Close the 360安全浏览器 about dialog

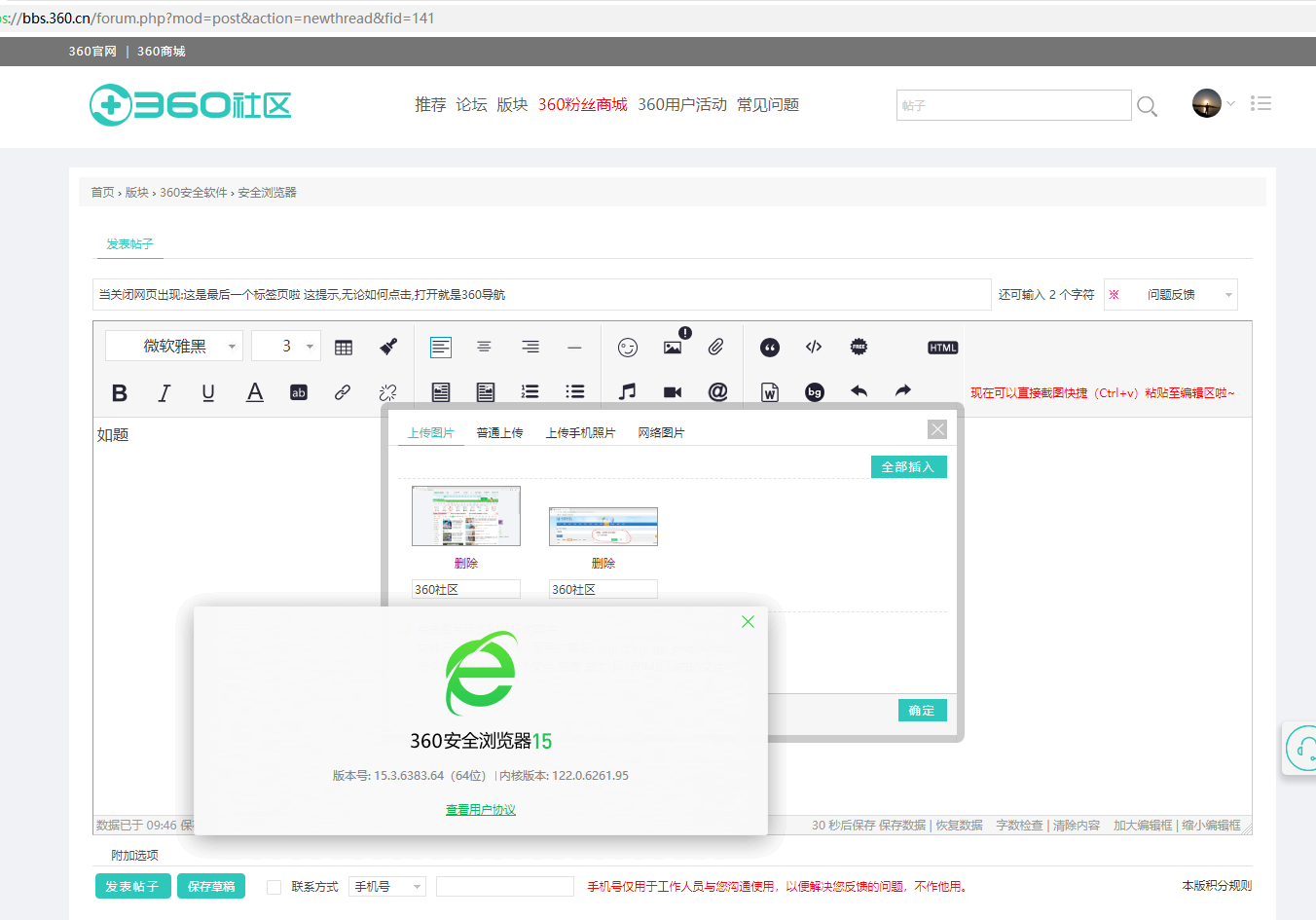pyautogui.click(x=748, y=621)
